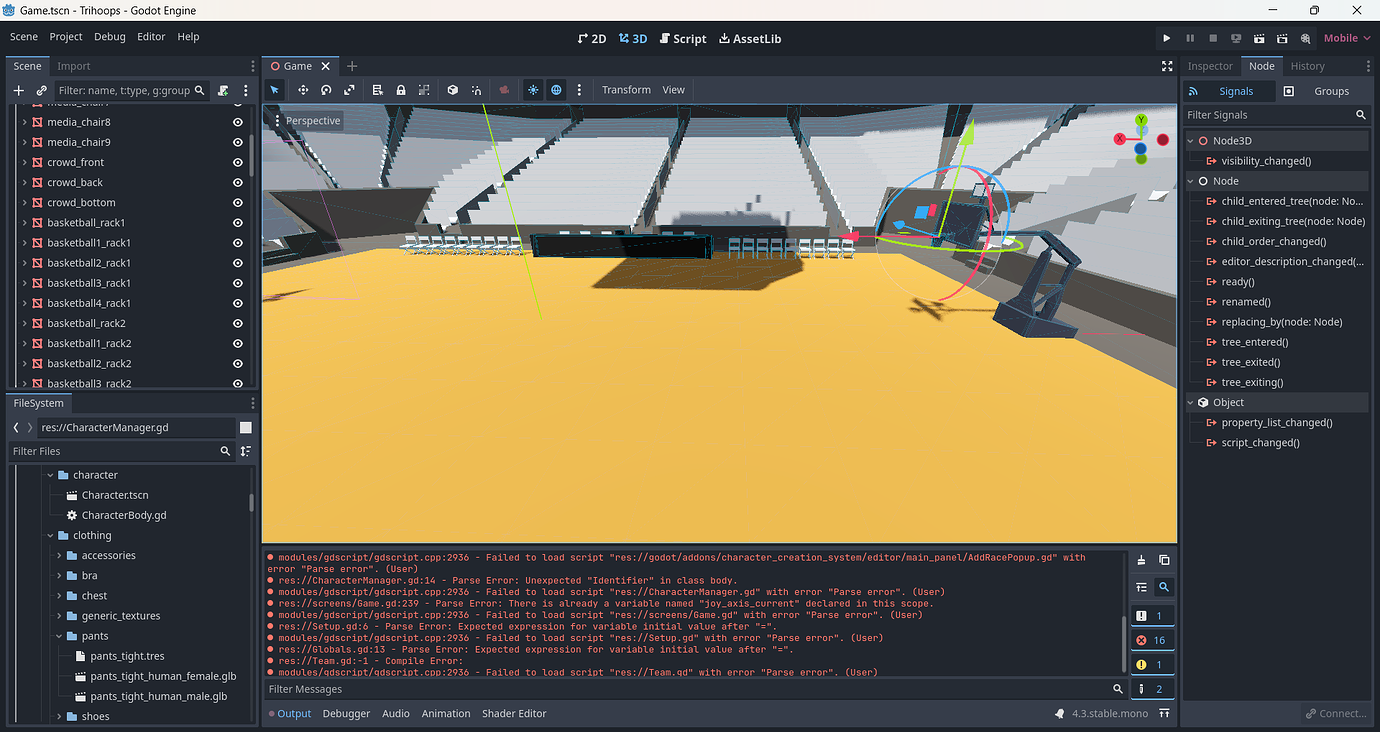Toggle preview environment globe icon
The height and width of the screenshot is (732, 1380).
tap(556, 90)
